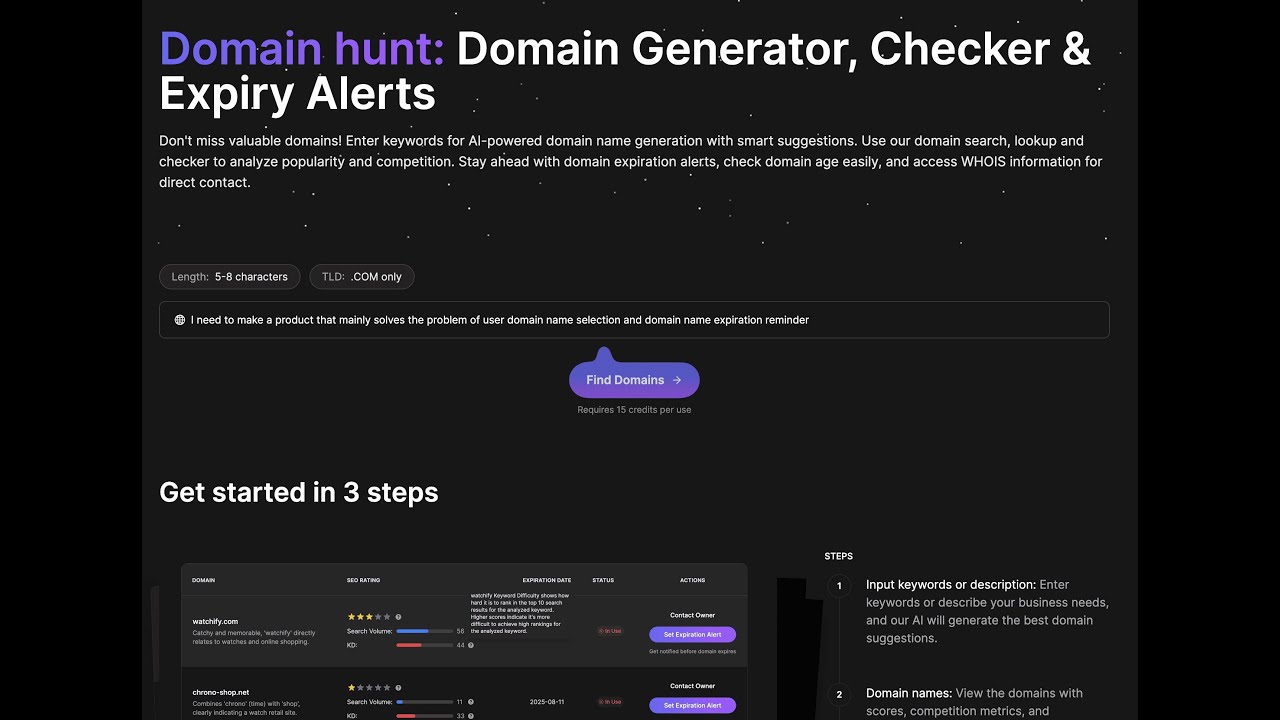
Task: Click the 'Get started in 3 steps' heading
Action: point(299,492)
